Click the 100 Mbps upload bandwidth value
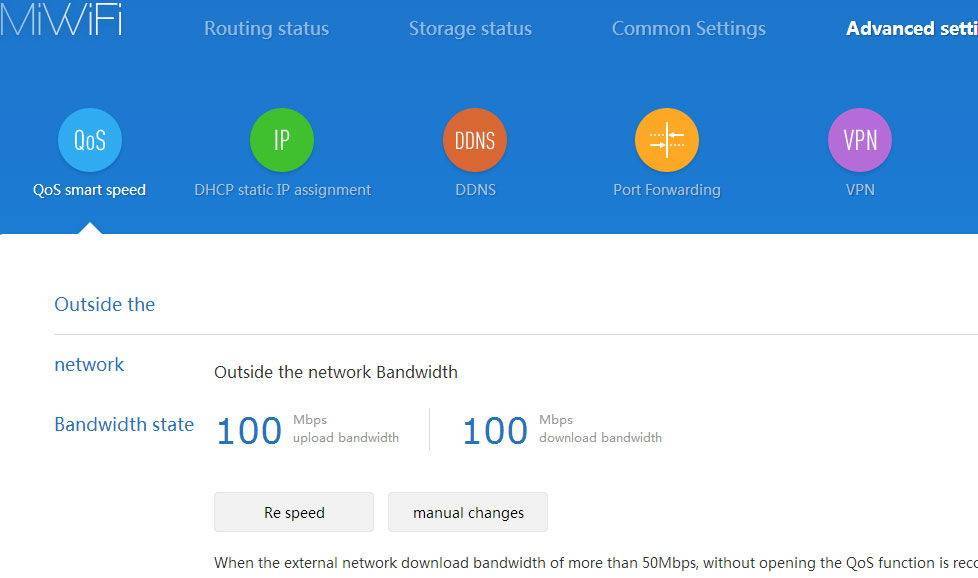Screen dimensions: 978x578 tap(249, 431)
